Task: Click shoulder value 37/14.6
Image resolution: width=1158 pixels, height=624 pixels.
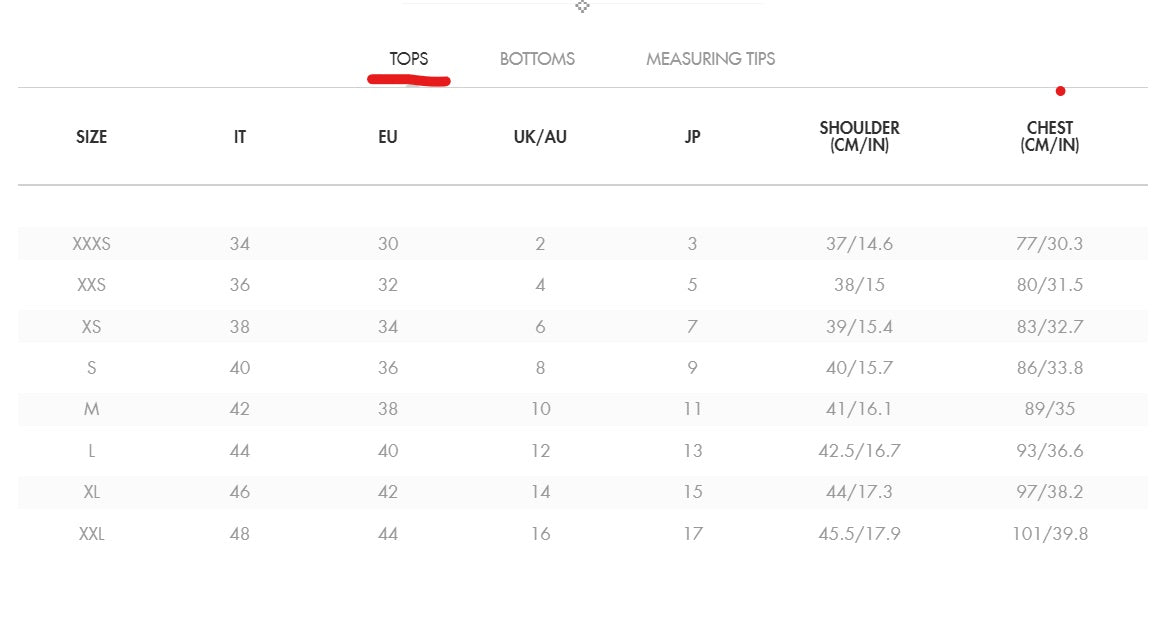Action: pos(859,244)
